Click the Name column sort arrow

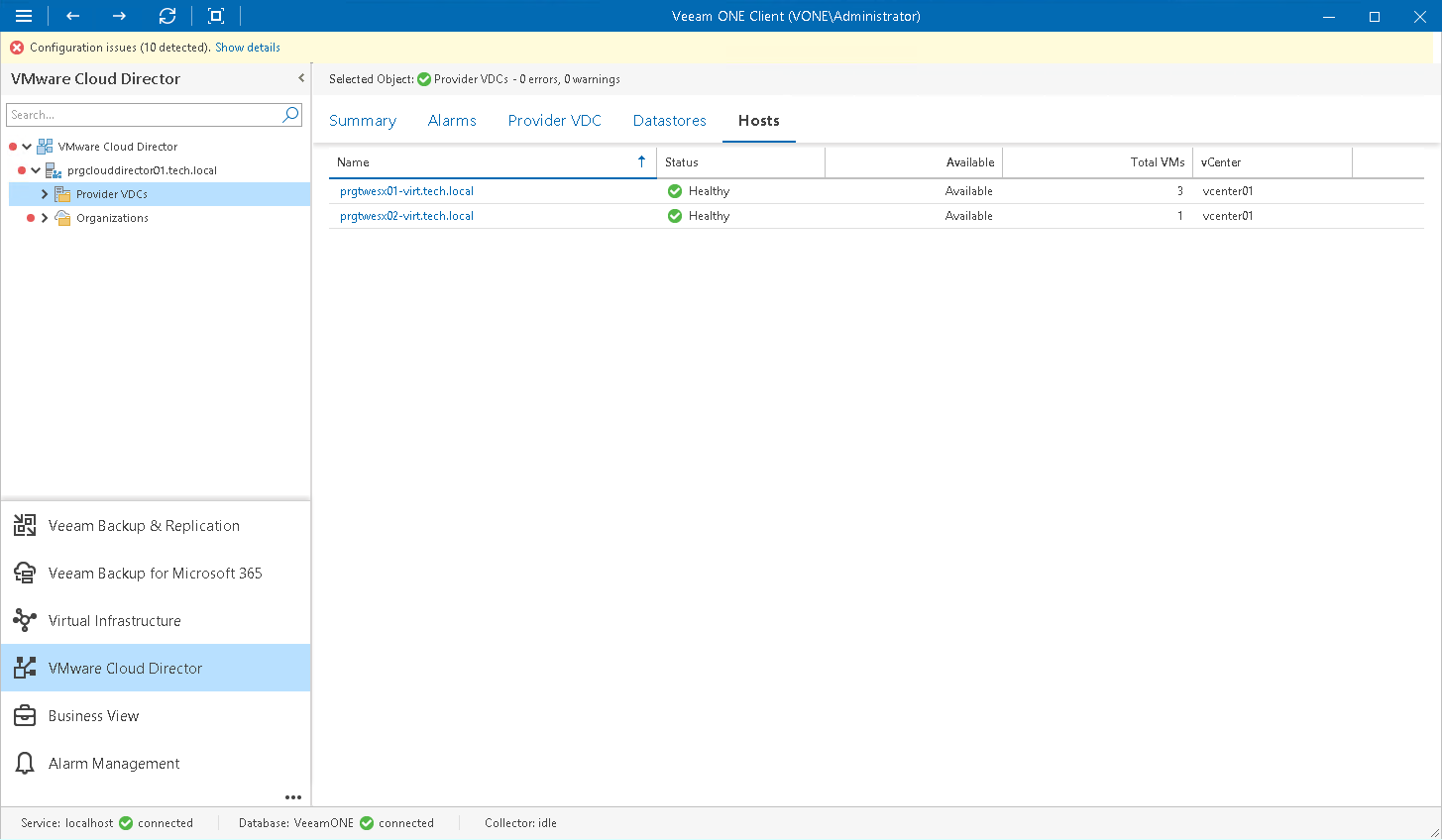pos(642,161)
